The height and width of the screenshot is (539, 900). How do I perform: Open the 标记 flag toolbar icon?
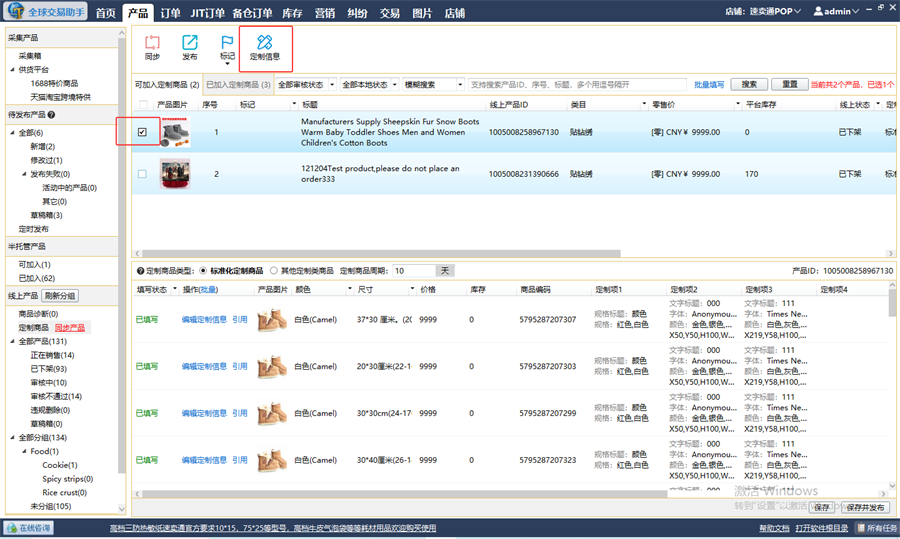point(227,48)
